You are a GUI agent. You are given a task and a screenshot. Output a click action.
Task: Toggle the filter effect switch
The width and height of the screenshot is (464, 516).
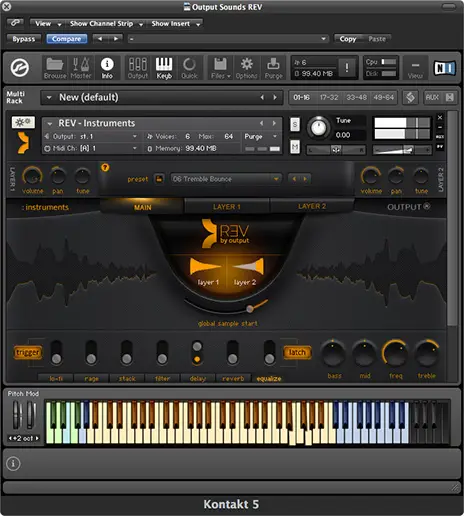[162, 352]
